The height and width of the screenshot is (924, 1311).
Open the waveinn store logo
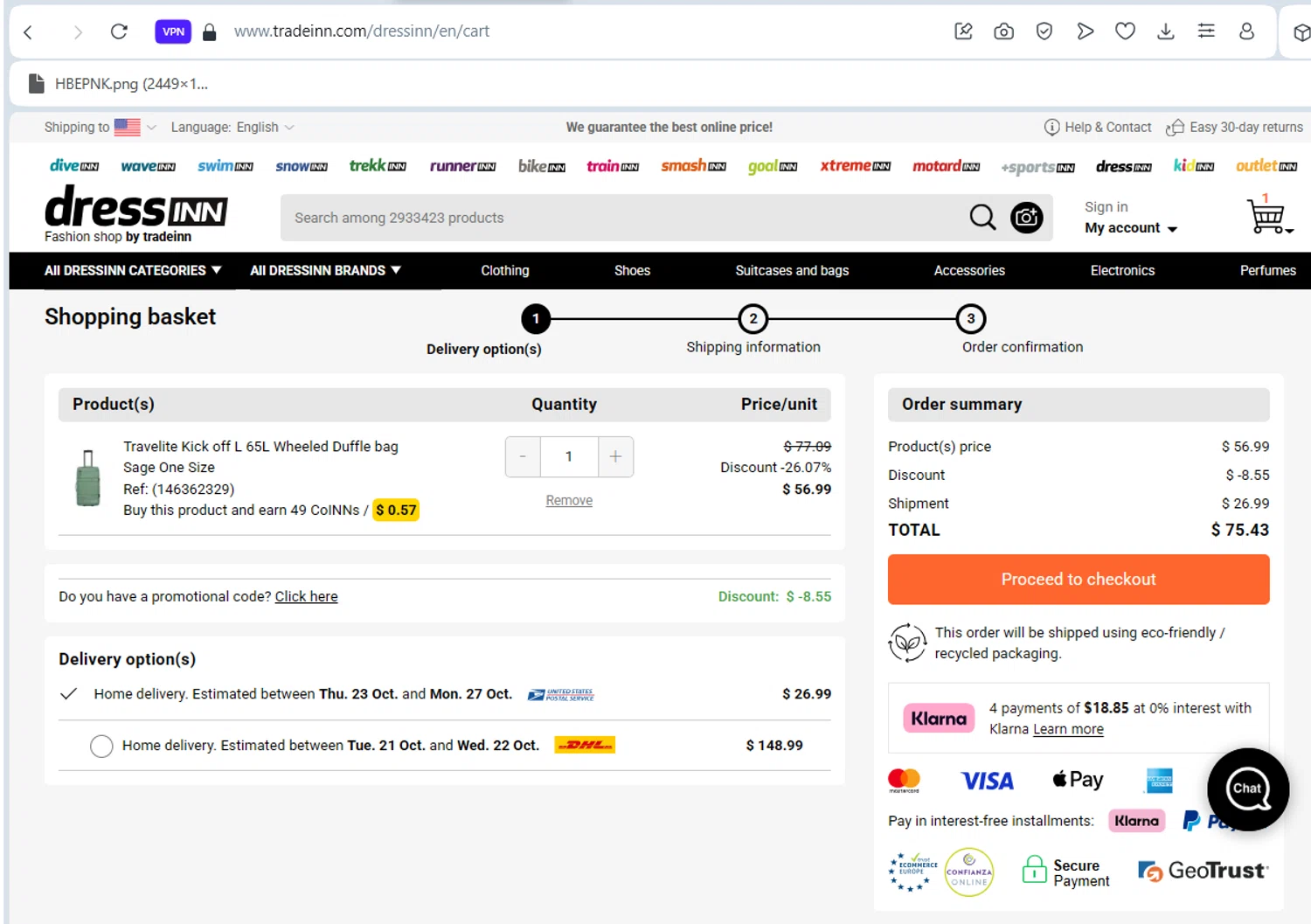click(x=148, y=166)
